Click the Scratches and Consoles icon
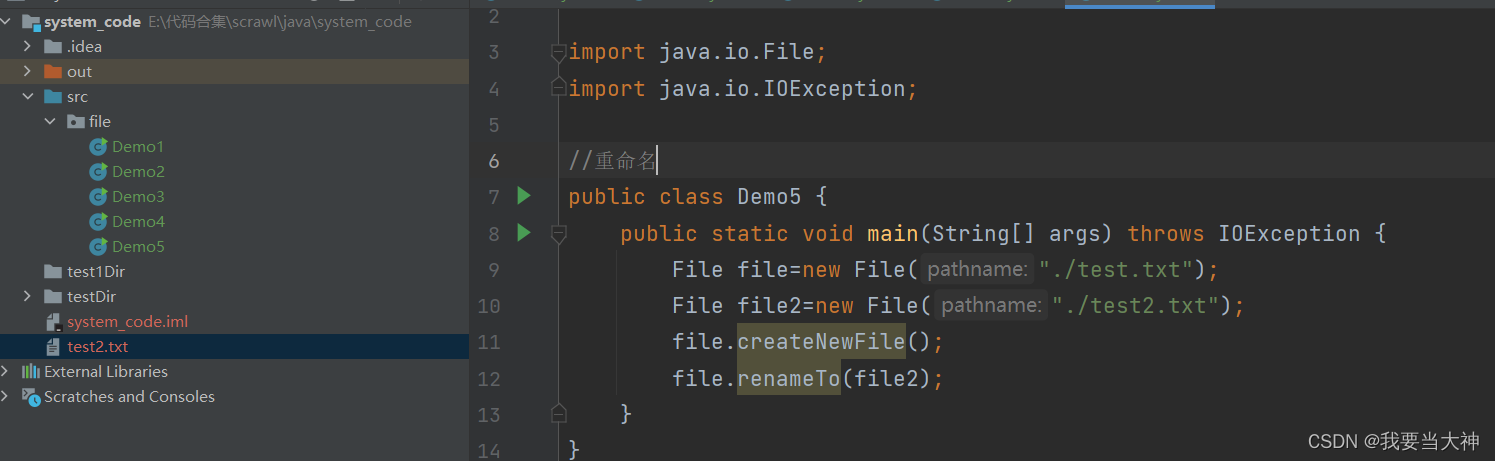 pyautogui.click(x=31, y=396)
